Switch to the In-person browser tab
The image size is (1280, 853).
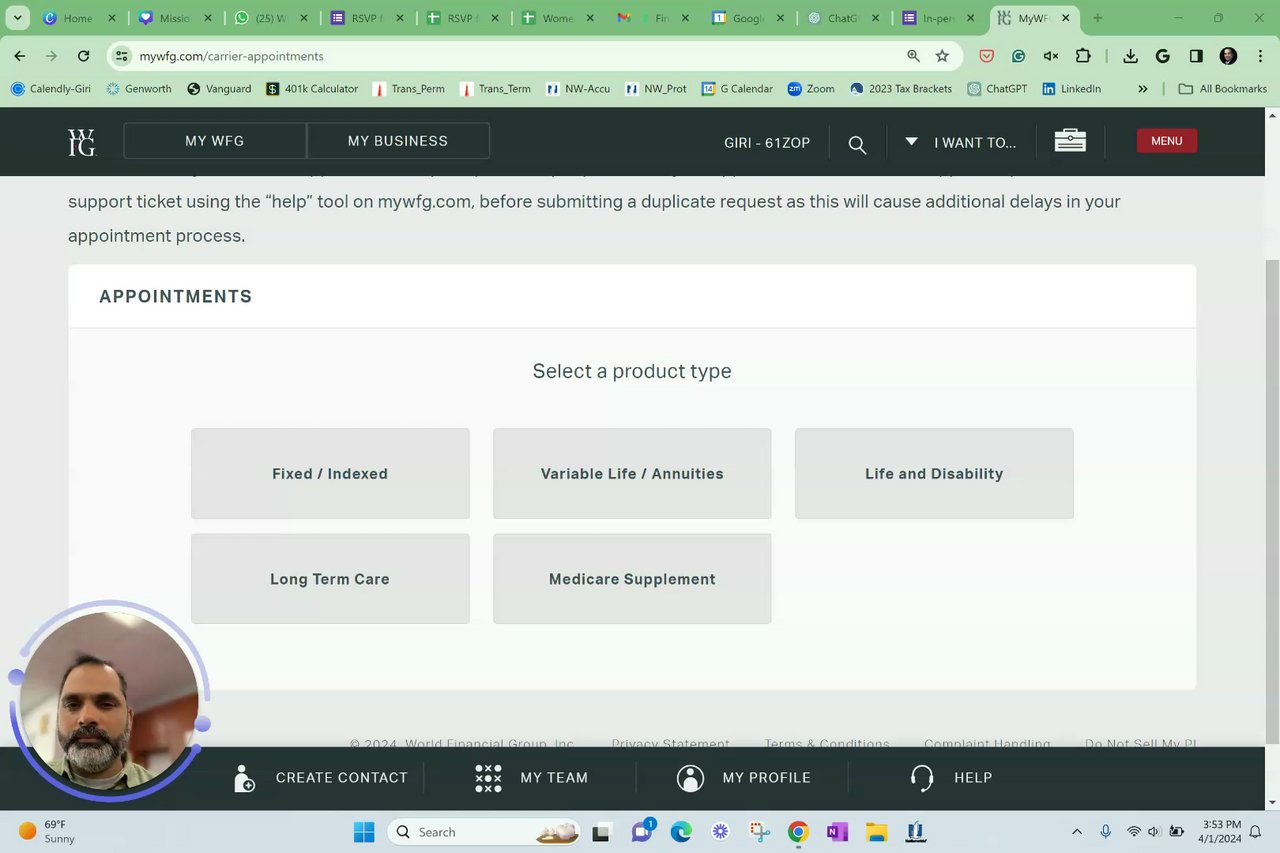(x=937, y=18)
